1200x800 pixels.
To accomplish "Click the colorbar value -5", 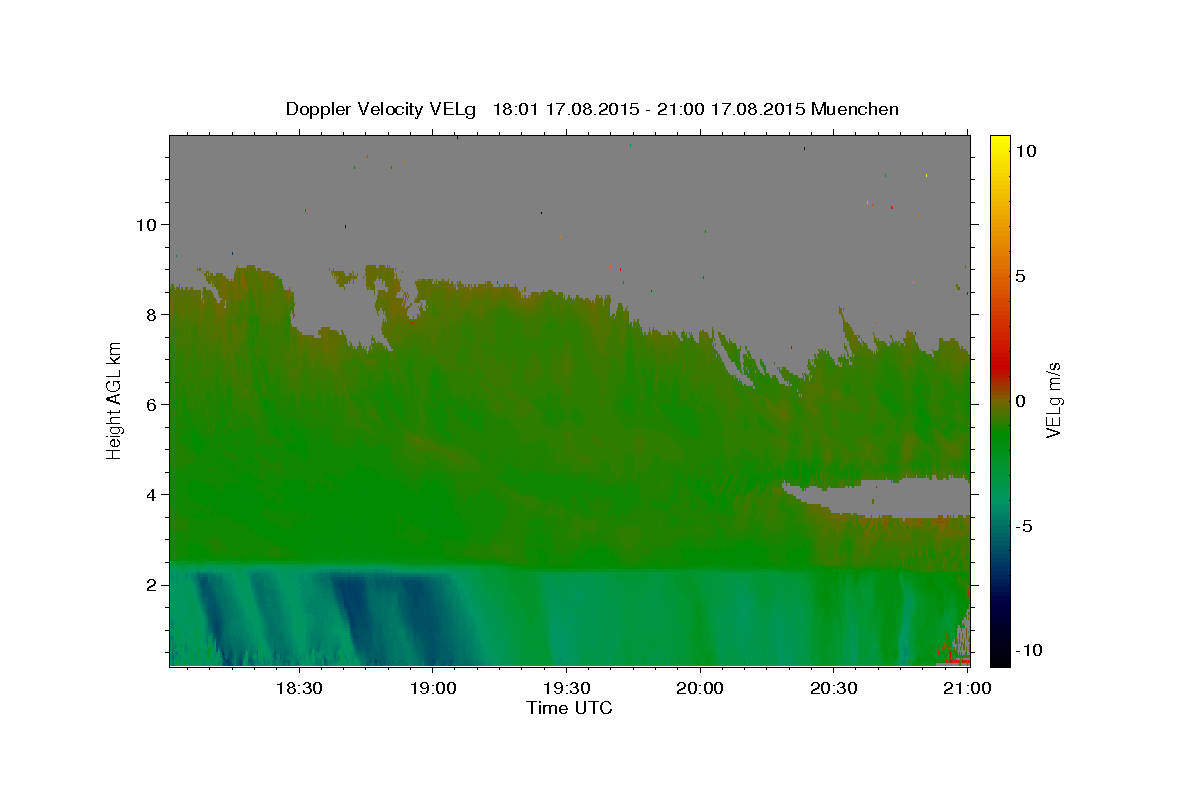I will [1025, 526].
